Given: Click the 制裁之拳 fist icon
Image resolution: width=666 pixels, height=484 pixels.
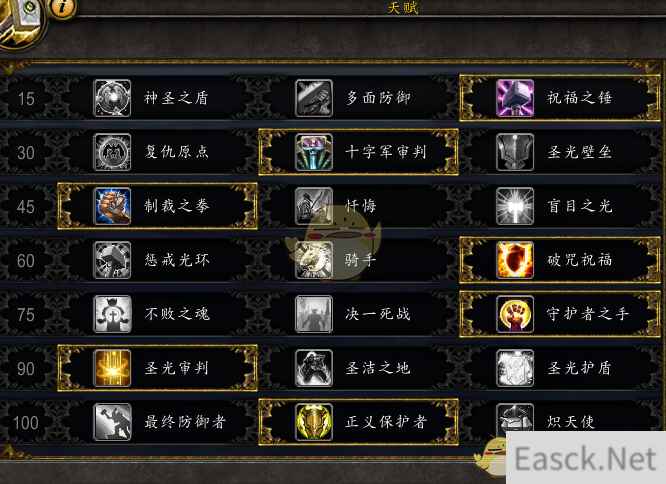Looking at the screenshot, I should [x=112, y=206].
